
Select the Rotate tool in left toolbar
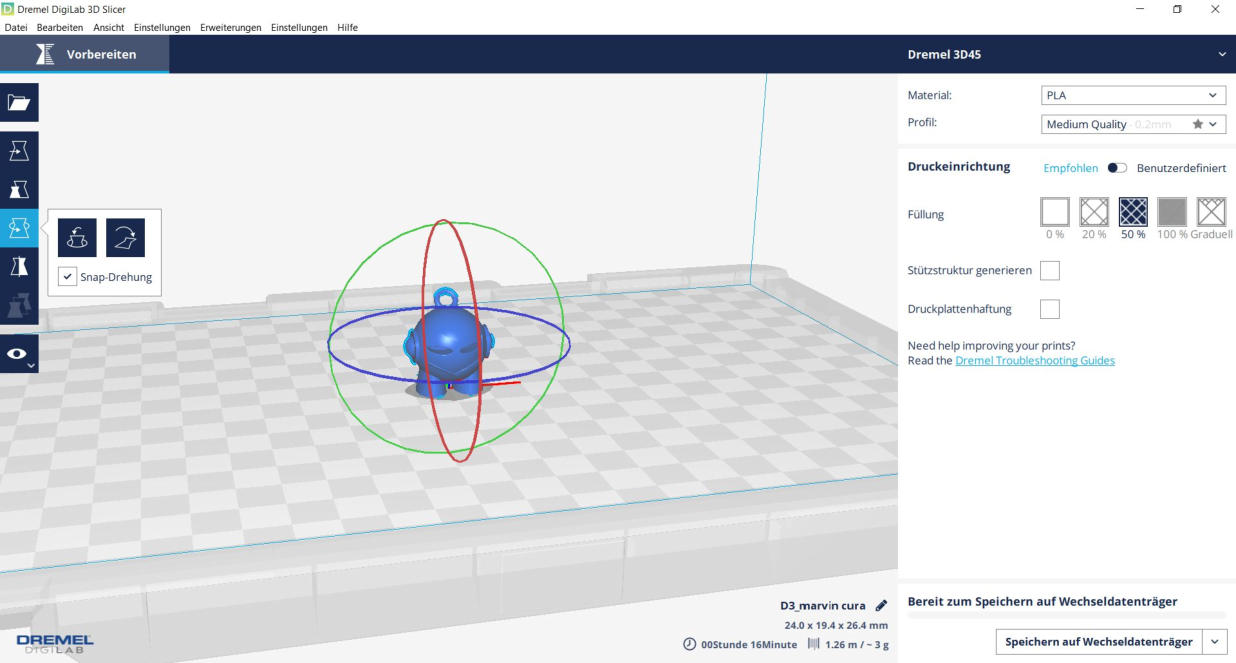coord(19,228)
